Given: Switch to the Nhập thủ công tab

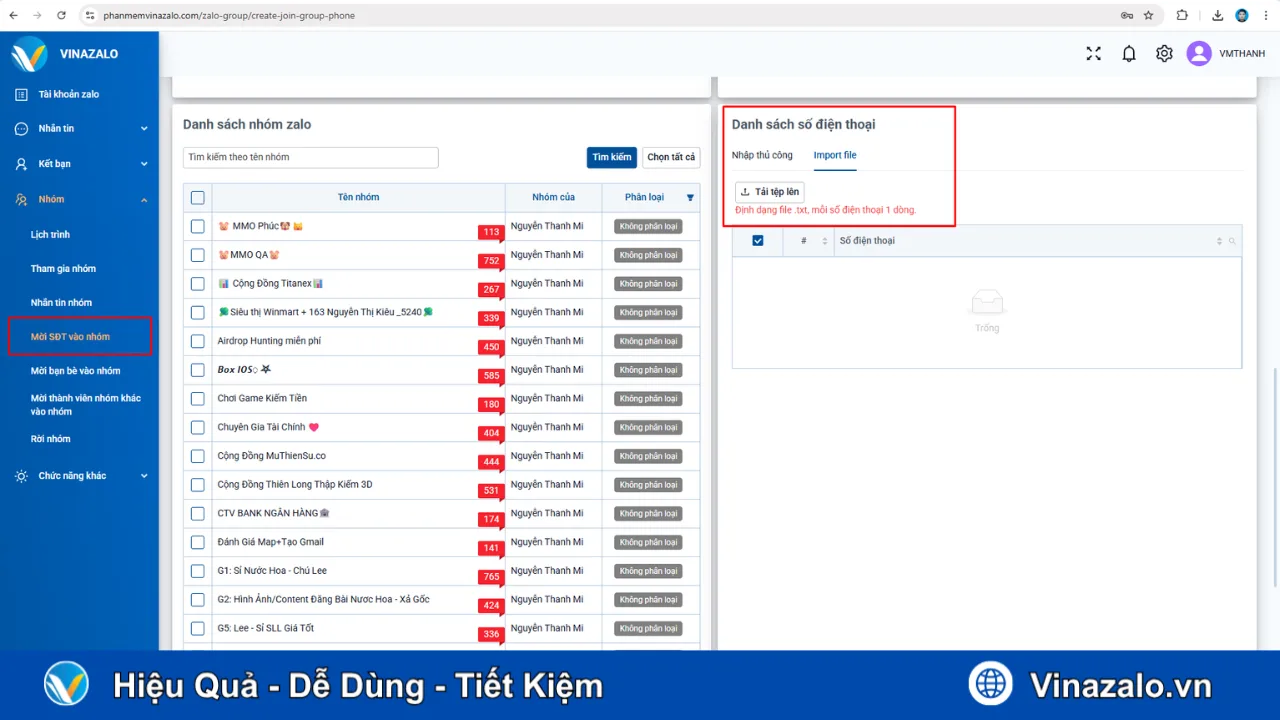Looking at the screenshot, I should [x=762, y=156].
